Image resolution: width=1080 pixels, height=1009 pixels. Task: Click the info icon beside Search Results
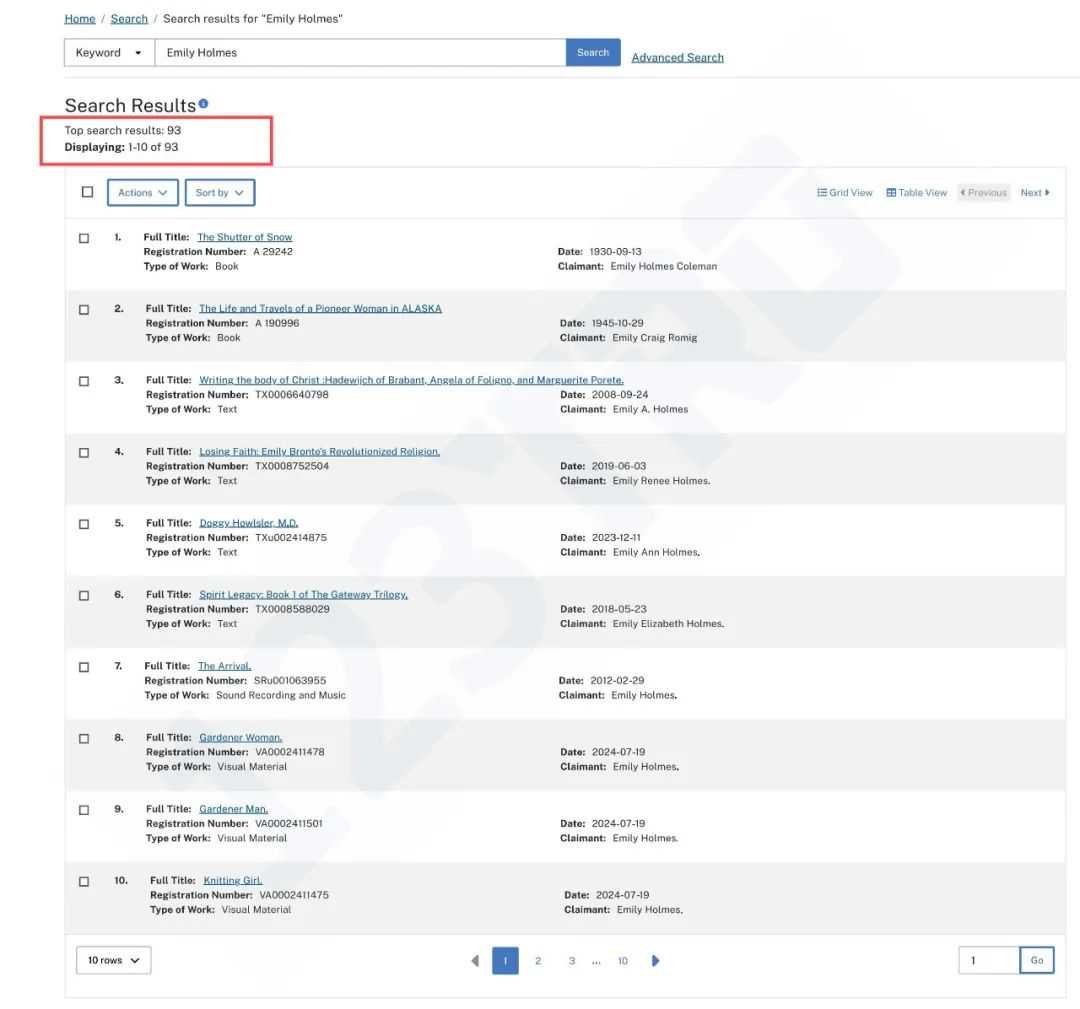[x=203, y=103]
